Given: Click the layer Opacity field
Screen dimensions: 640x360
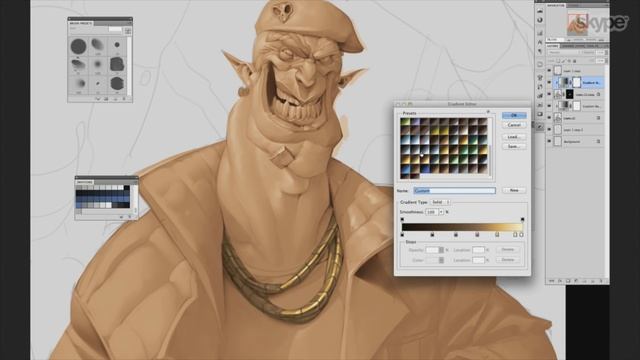Looking at the screenshot, I should coord(600,52).
